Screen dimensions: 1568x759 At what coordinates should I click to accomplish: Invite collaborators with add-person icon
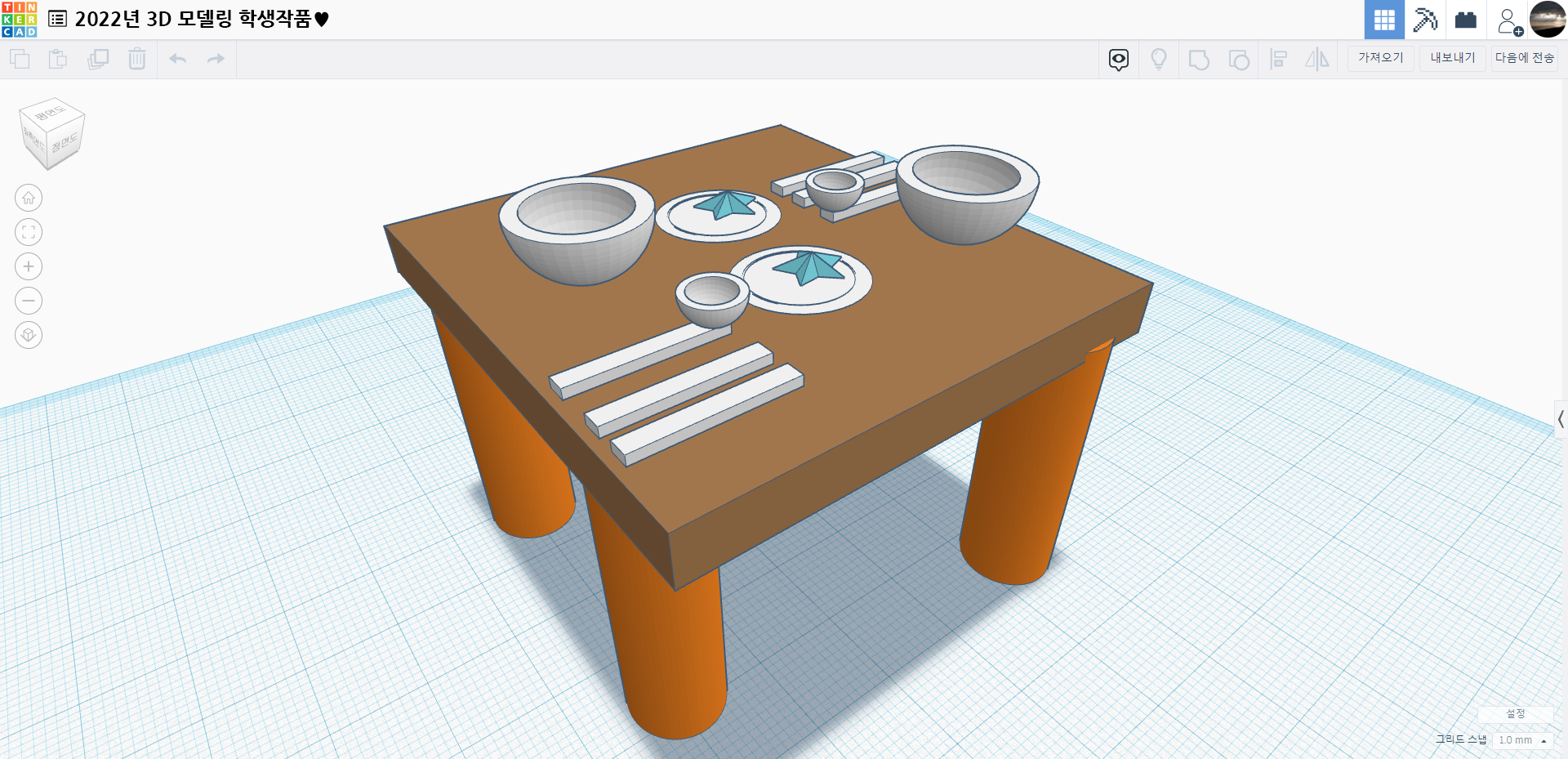click(1508, 20)
